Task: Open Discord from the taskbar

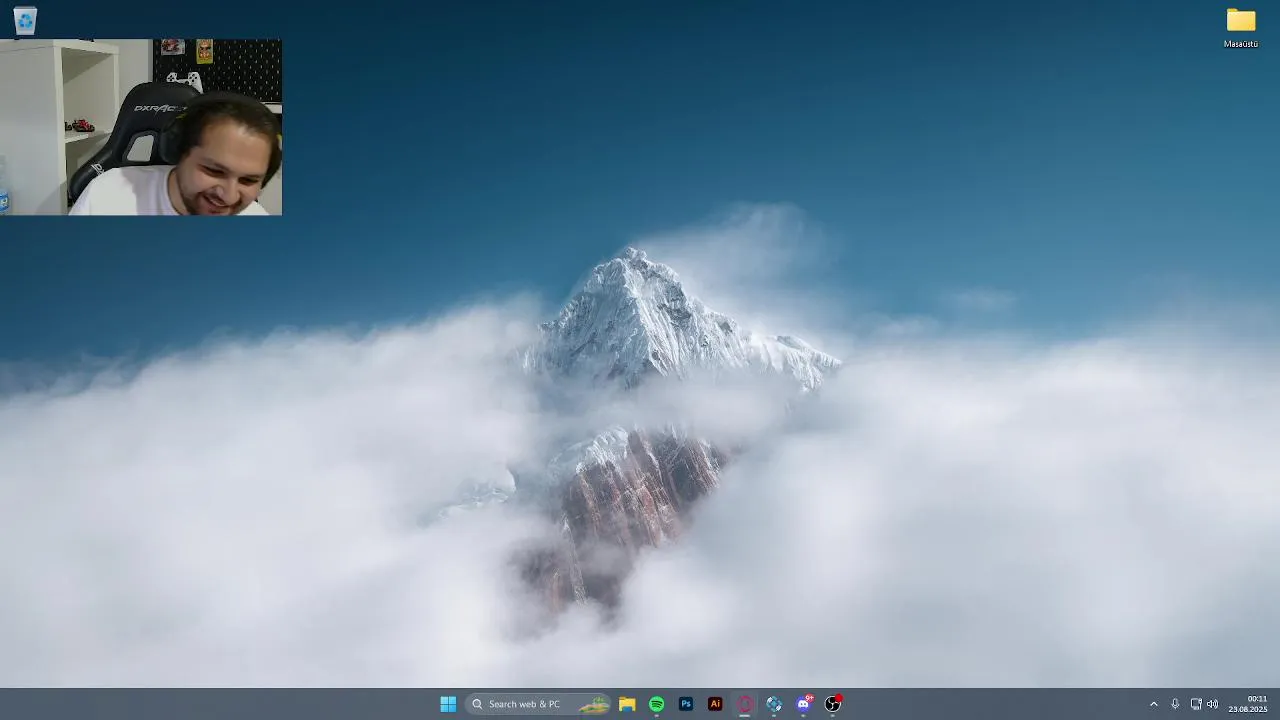Action: pos(803,704)
